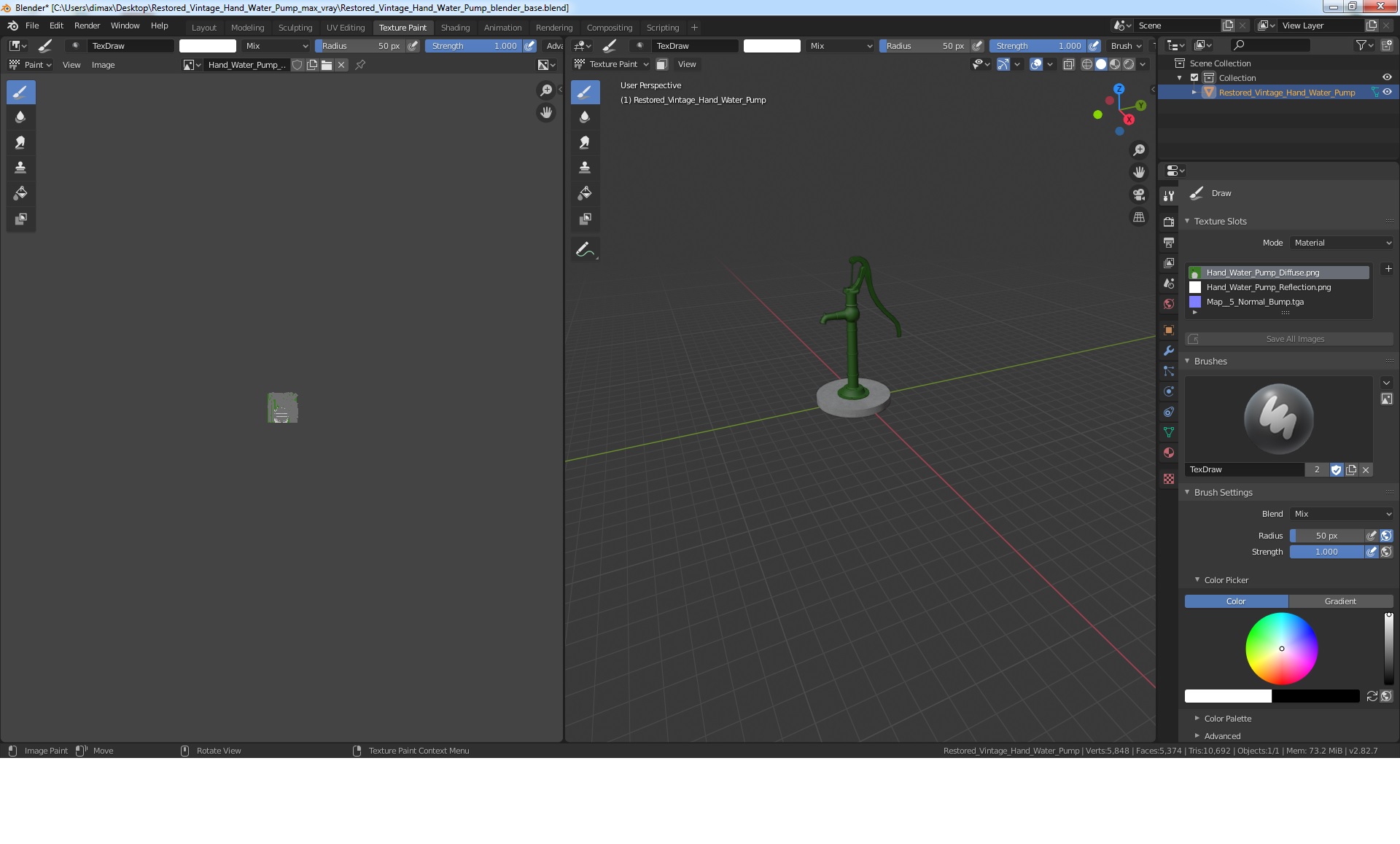Swap primary and secondary colors icon

(1372, 696)
